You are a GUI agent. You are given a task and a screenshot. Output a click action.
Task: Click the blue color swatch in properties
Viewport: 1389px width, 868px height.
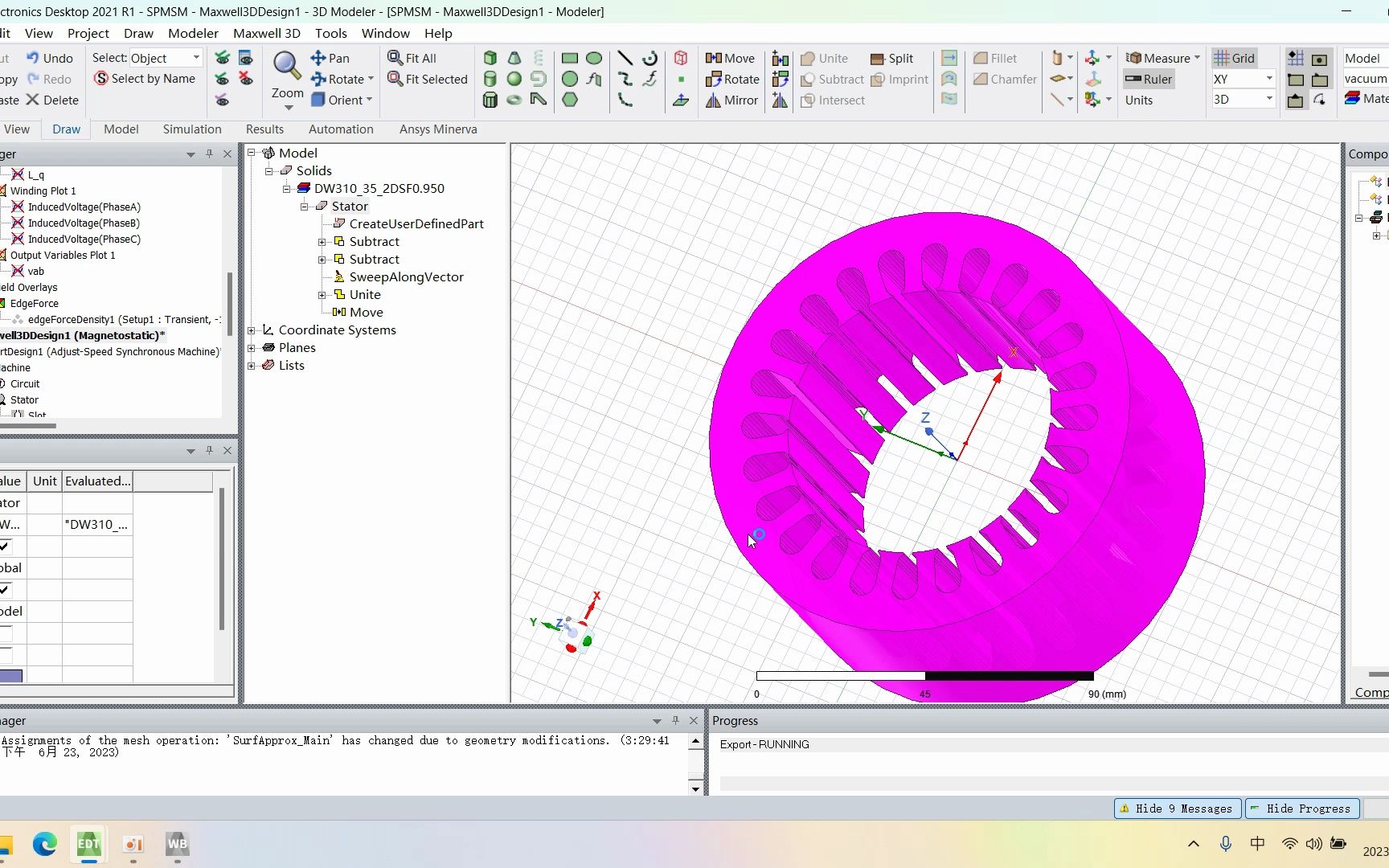point(11,676)
